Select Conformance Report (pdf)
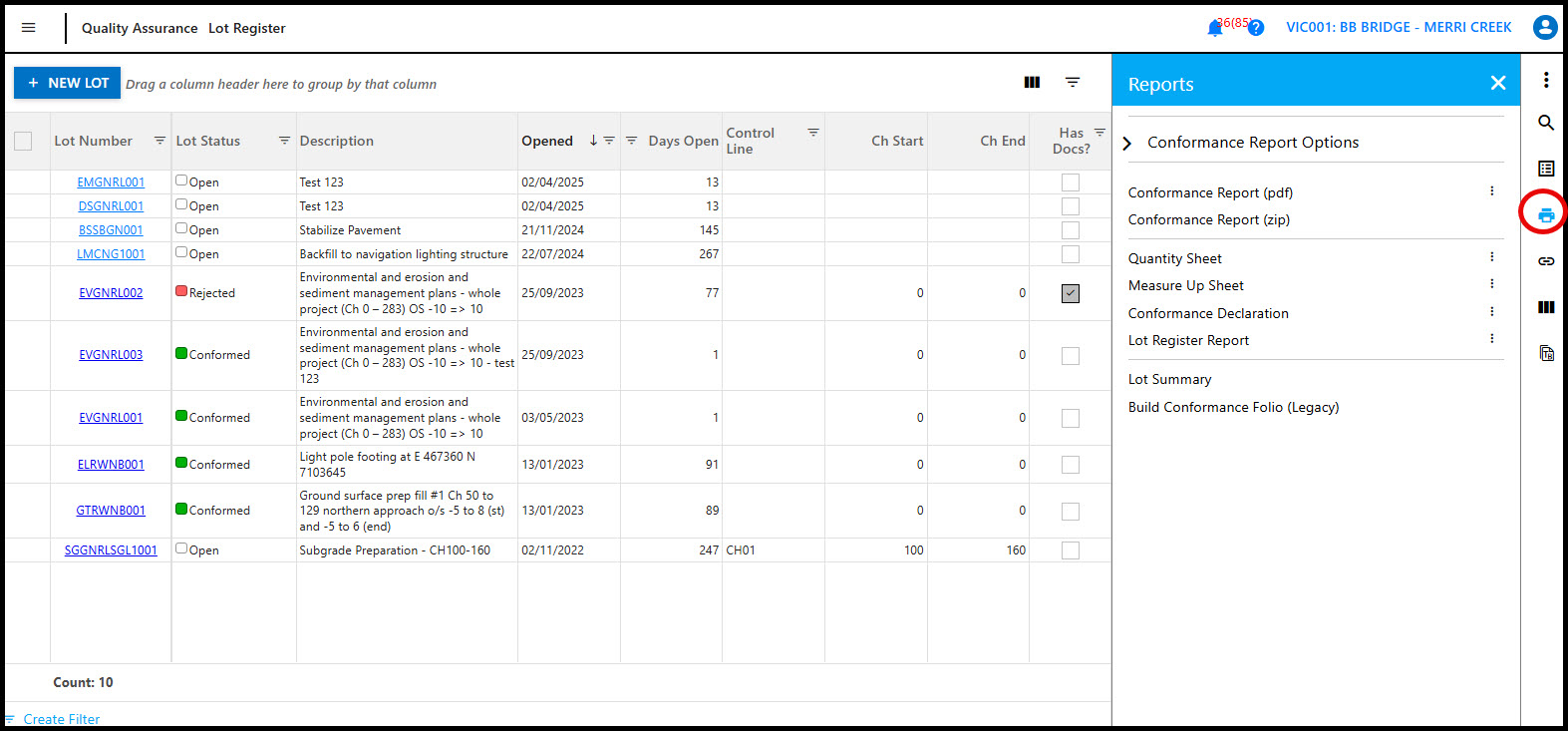Screen dimensions: 1568x731 1210,192
